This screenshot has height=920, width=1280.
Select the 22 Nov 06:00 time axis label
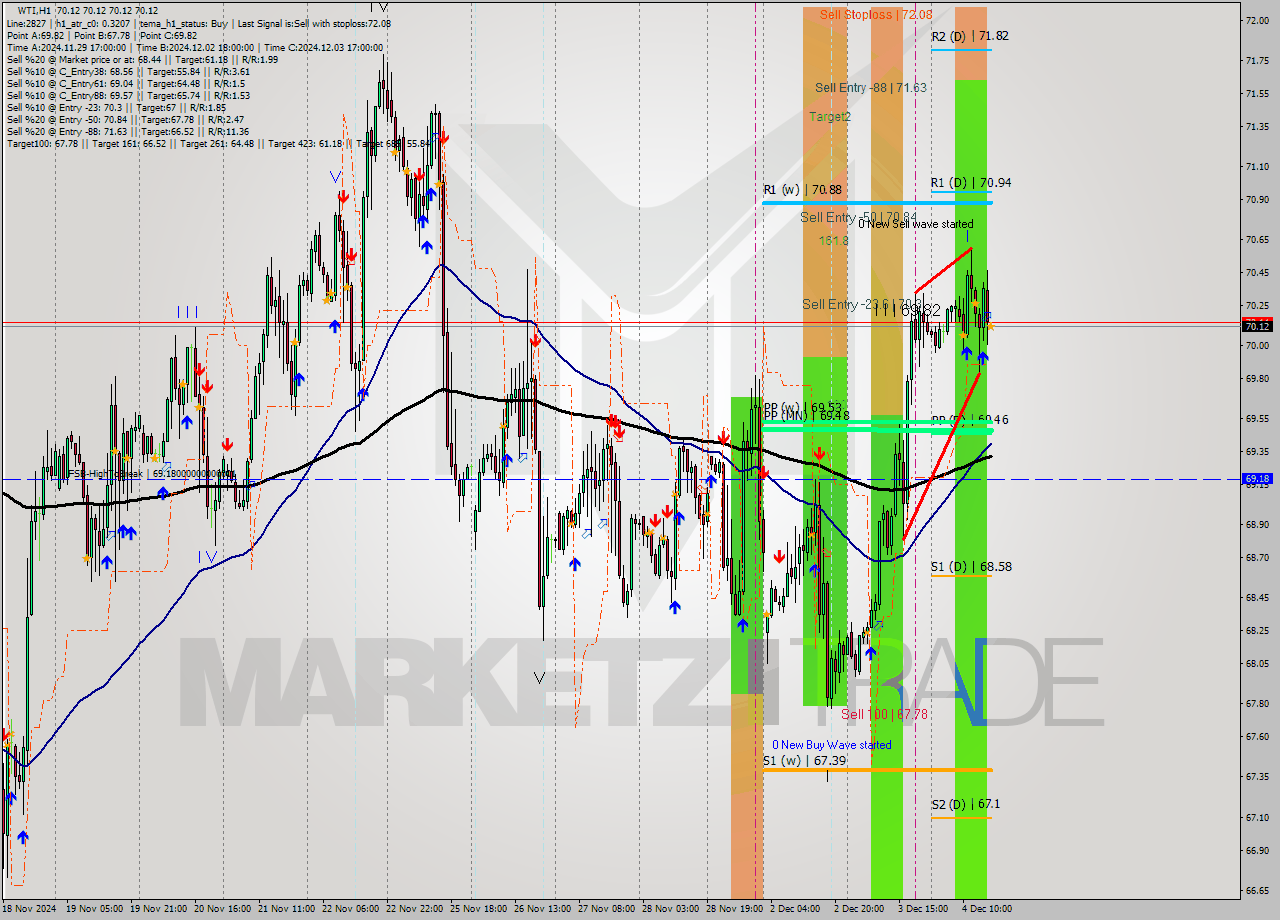tap(350, 909)
